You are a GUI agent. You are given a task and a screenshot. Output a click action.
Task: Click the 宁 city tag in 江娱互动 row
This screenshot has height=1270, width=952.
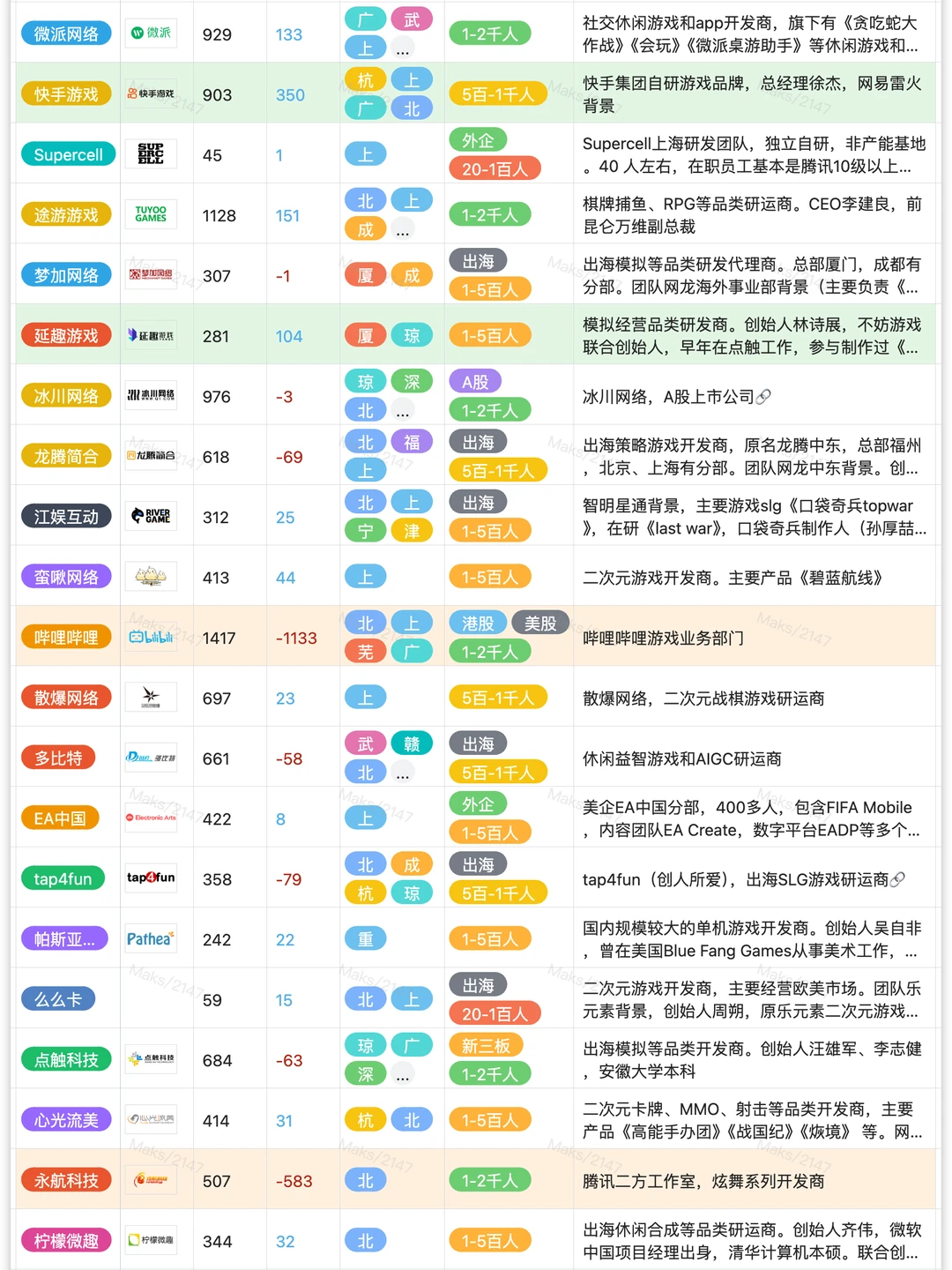click(x=366, y=531)
